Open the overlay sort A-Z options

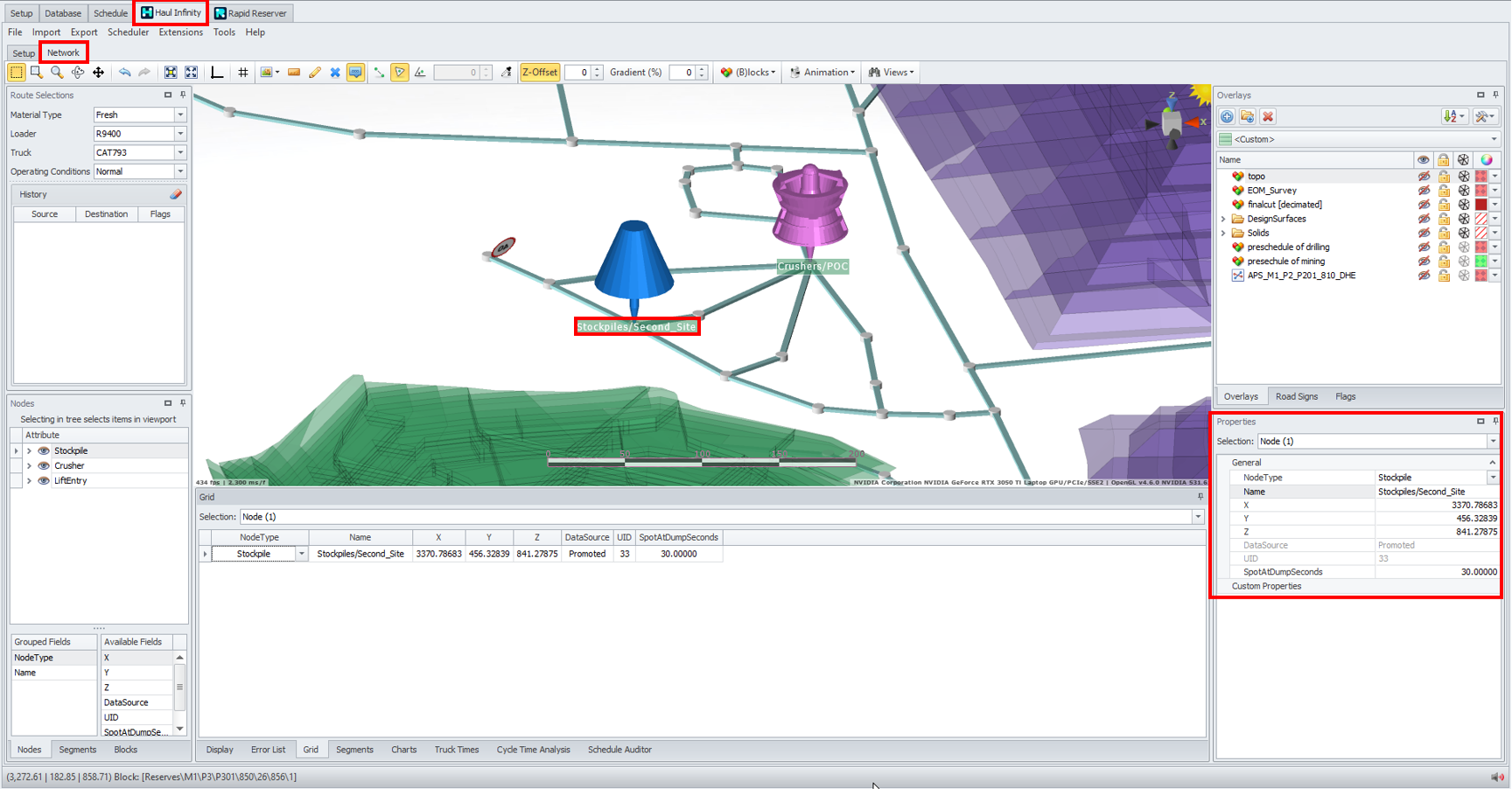tap(1453, 116)
